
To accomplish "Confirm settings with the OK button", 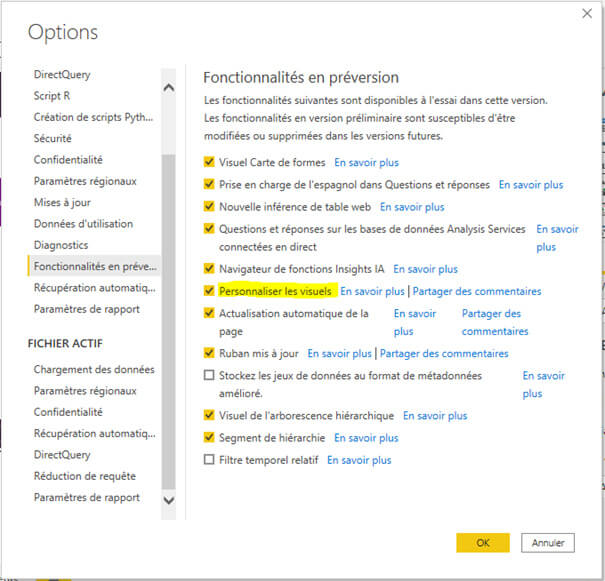I will pyautogui.click(x=483, y=542).
